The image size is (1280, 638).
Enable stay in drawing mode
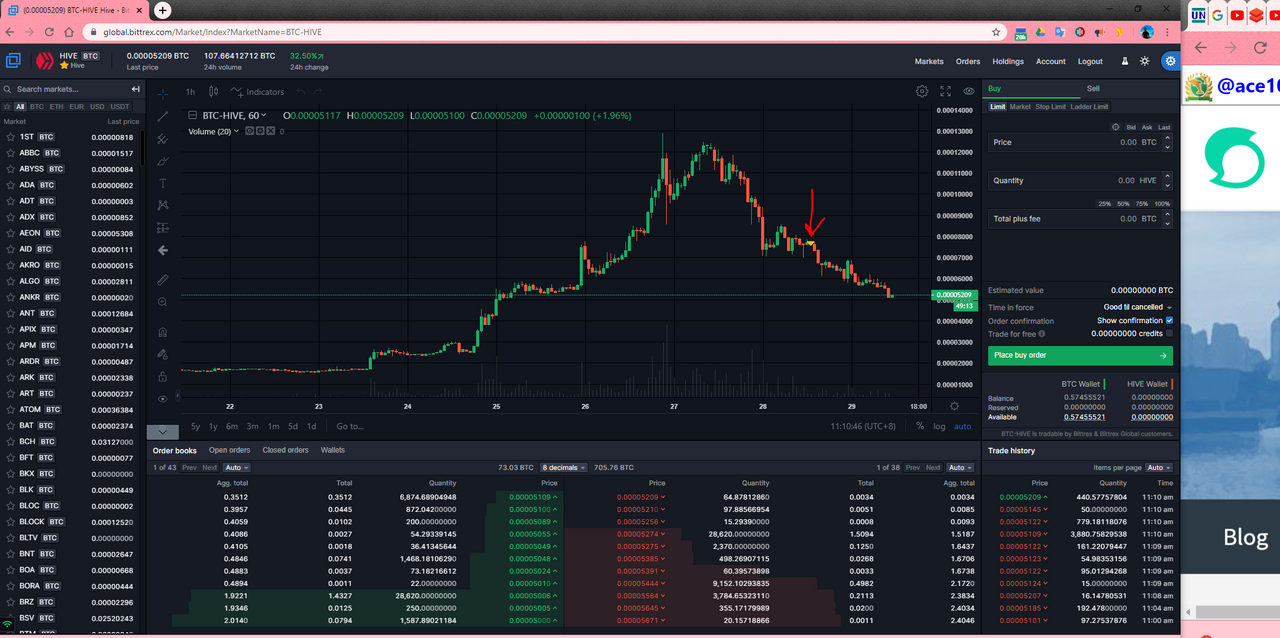point(162,354)
